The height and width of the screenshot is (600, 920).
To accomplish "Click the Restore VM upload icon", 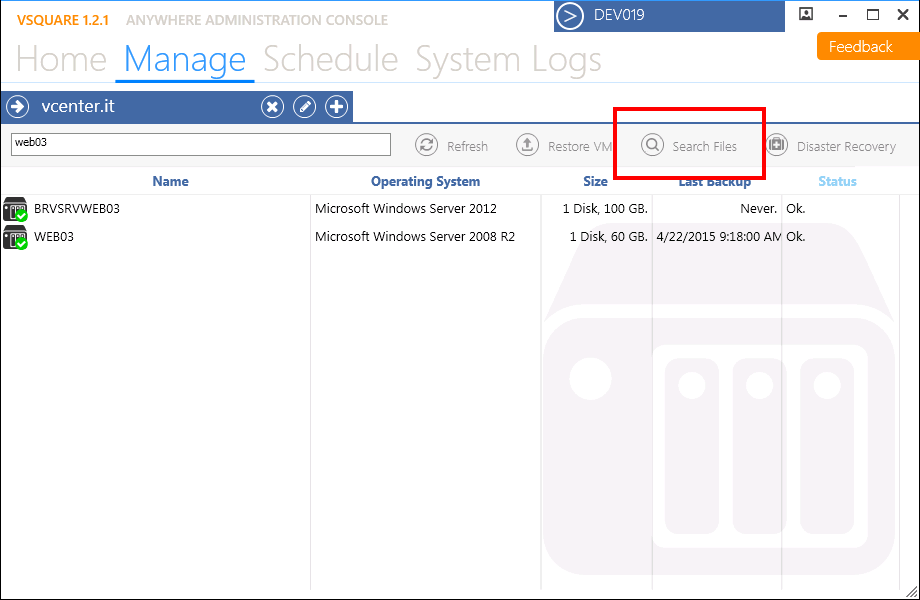I will point(527,145).
